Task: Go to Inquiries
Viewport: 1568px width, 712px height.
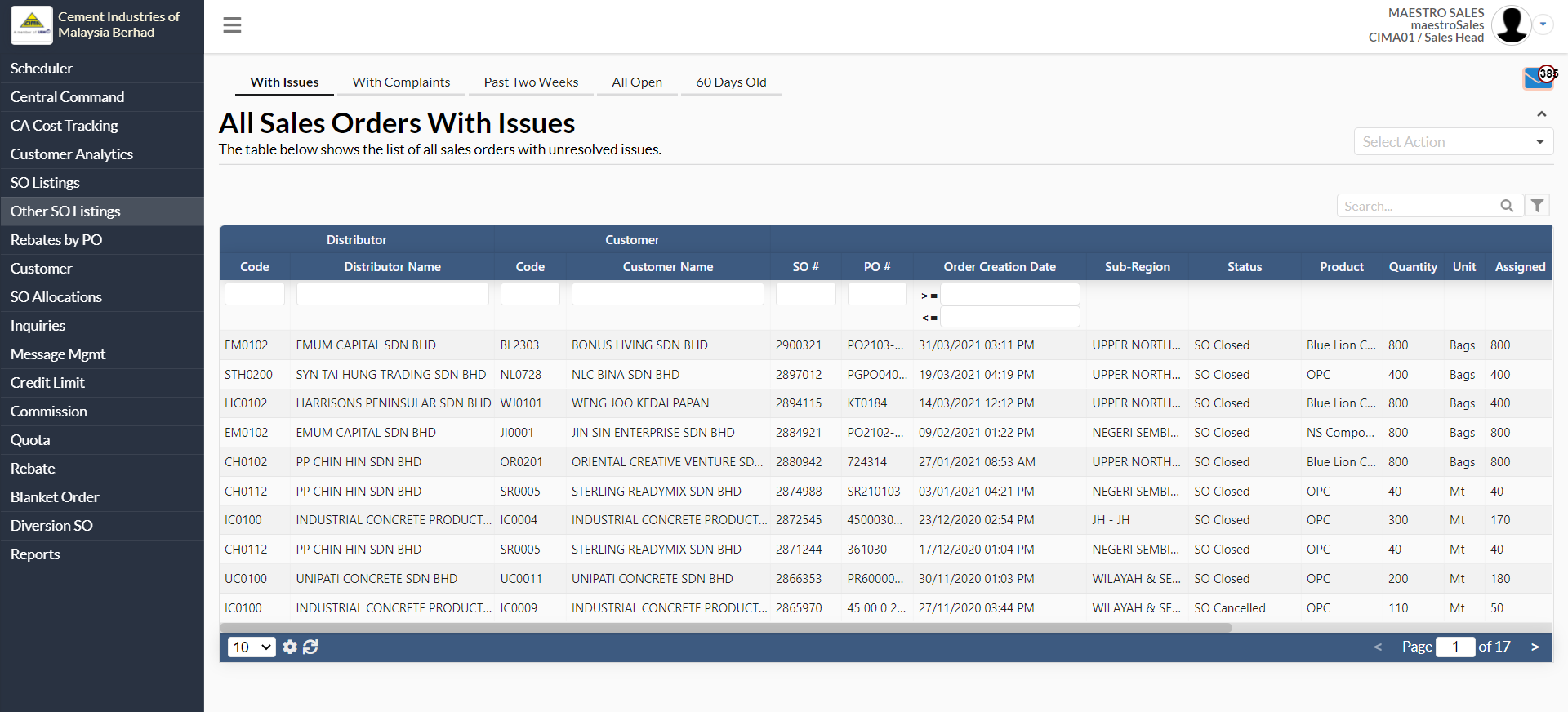Action: 101,326
